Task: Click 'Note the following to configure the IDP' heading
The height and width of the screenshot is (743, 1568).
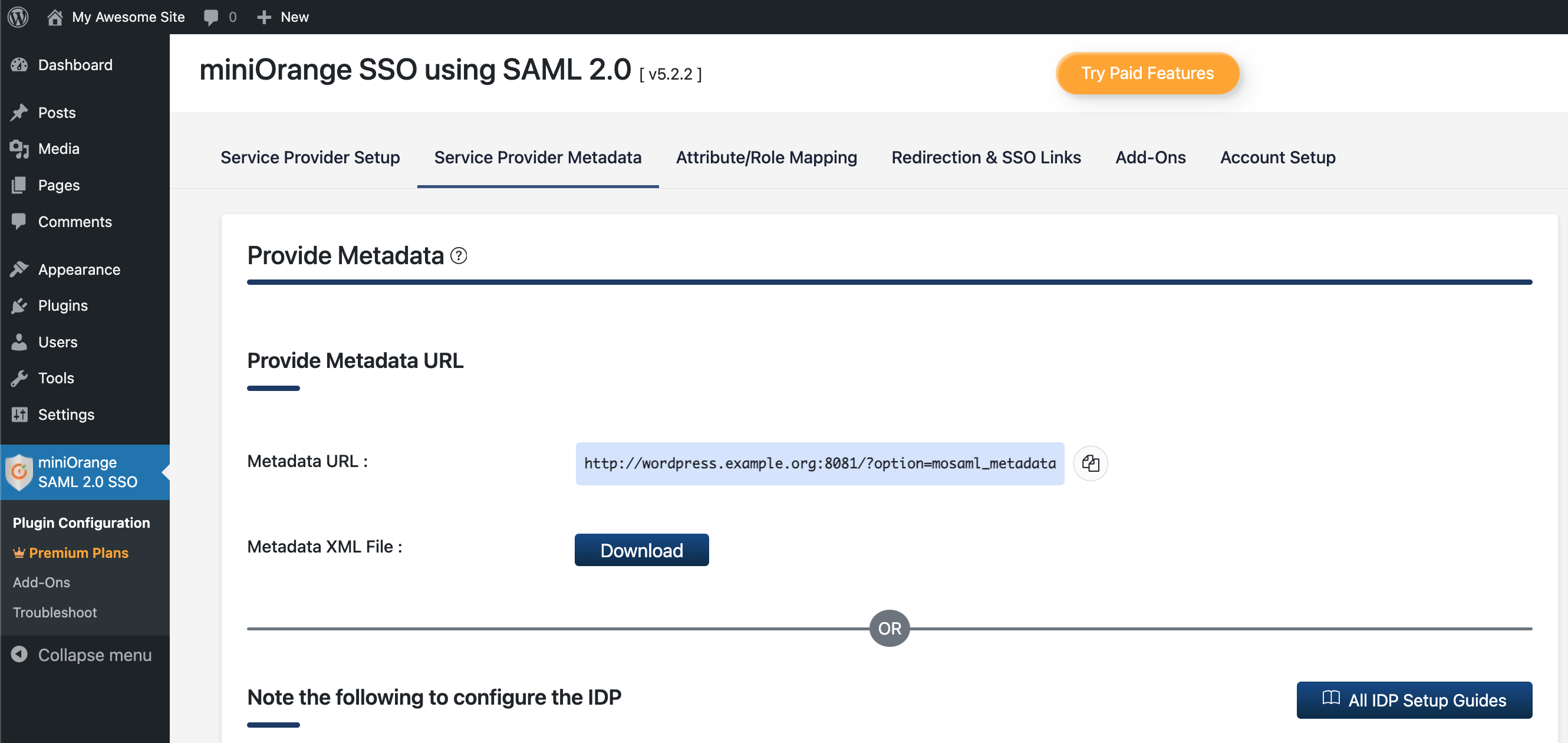Action: pyautogui.click(x=434, y=698)
